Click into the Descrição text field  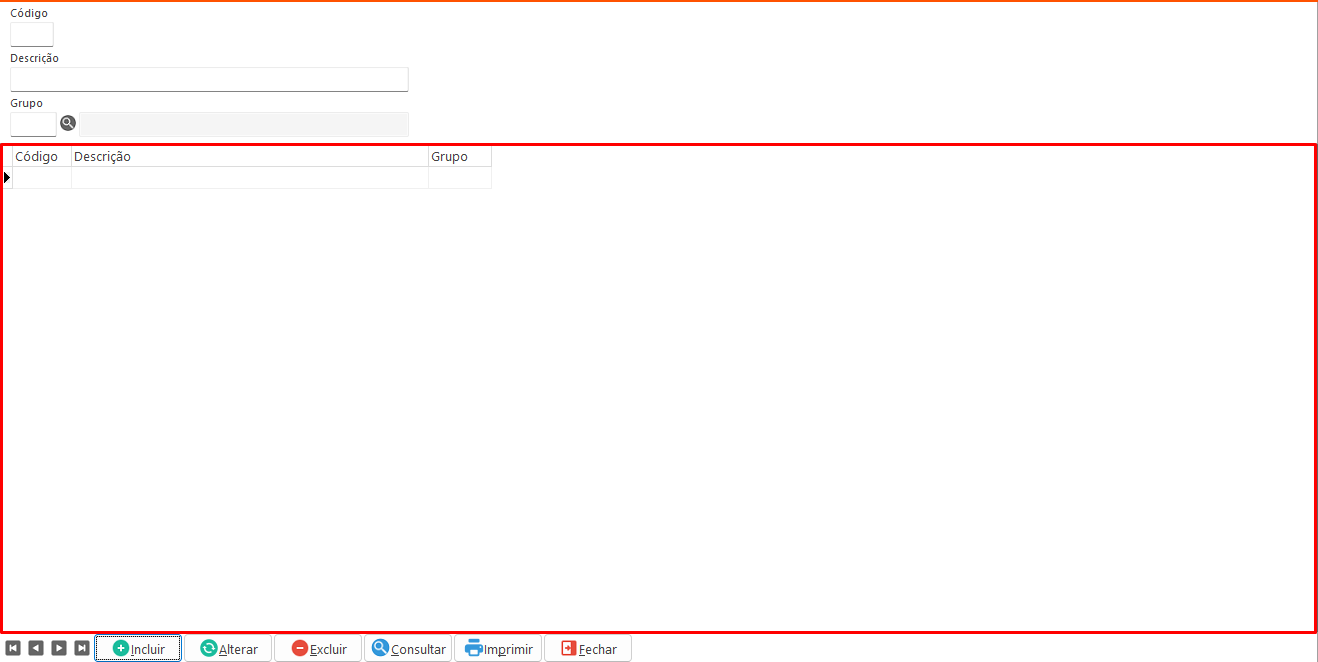209,79
